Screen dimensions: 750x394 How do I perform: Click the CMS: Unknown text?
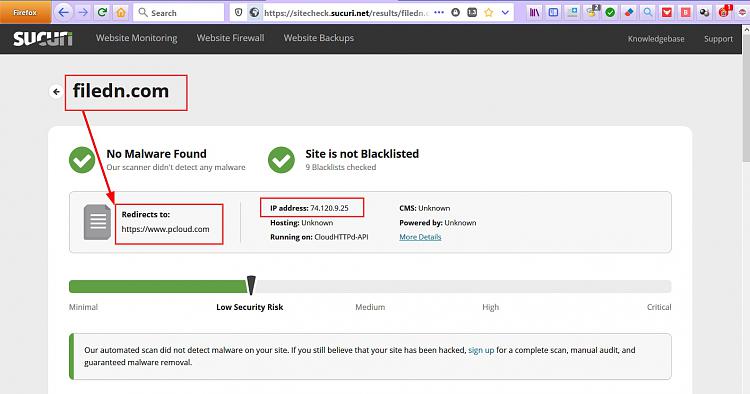(x=425, y=208)
